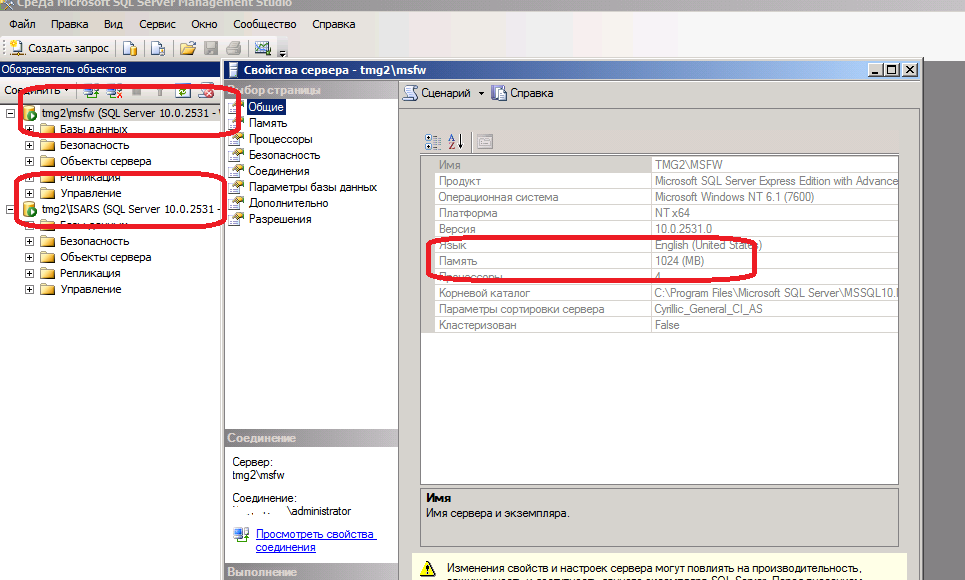The height and width of the screenshot is (580, 965).
Task: Sort the property grid alphabetically
Action: pyautogui.click(x=455, y=142)
